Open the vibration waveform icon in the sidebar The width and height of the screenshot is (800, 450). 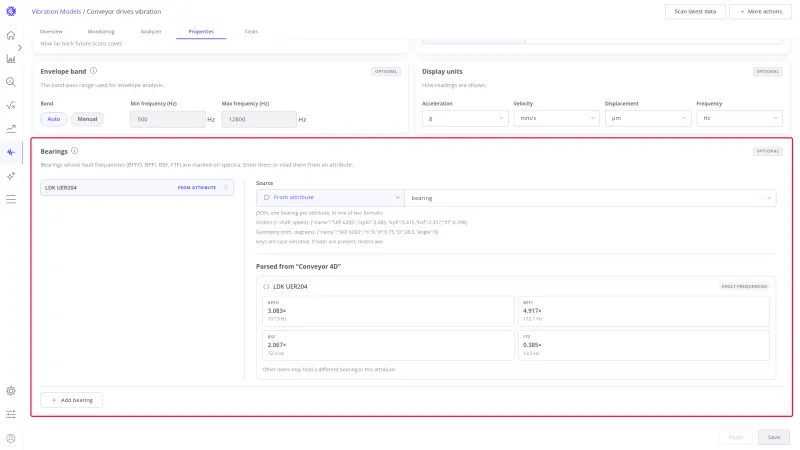11,152
